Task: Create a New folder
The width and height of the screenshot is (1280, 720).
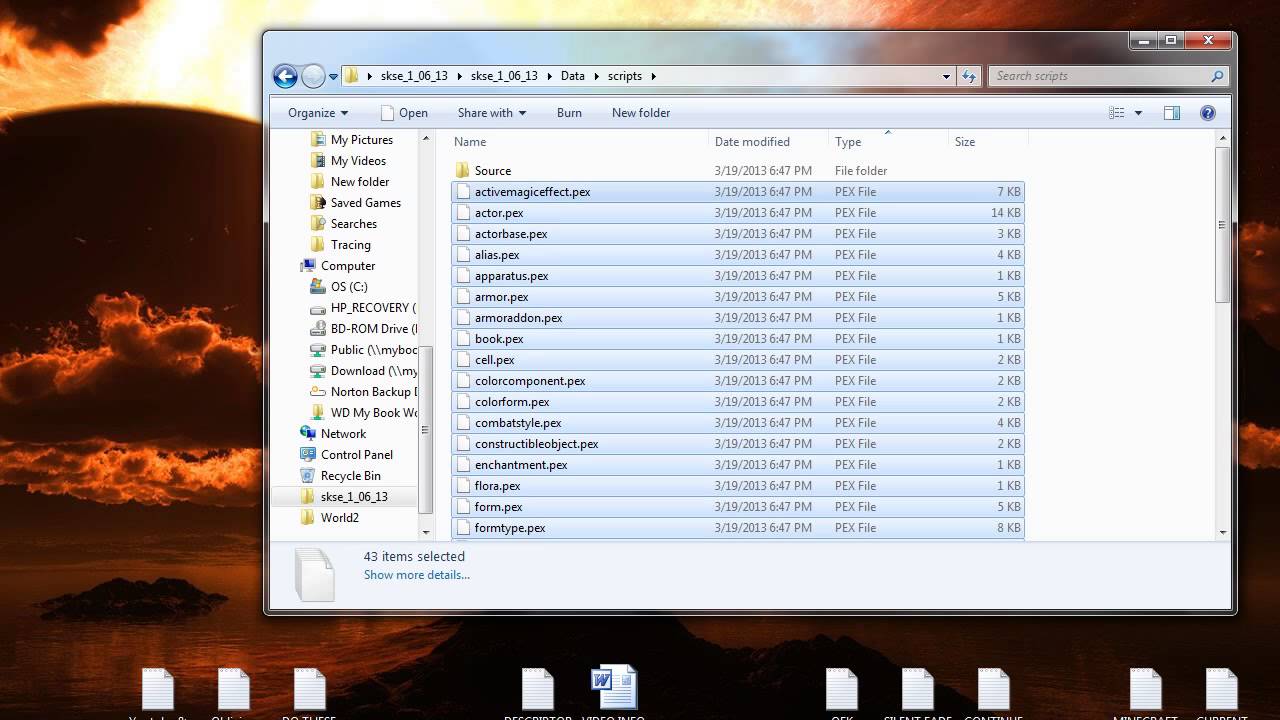Action: click(641, 113)
